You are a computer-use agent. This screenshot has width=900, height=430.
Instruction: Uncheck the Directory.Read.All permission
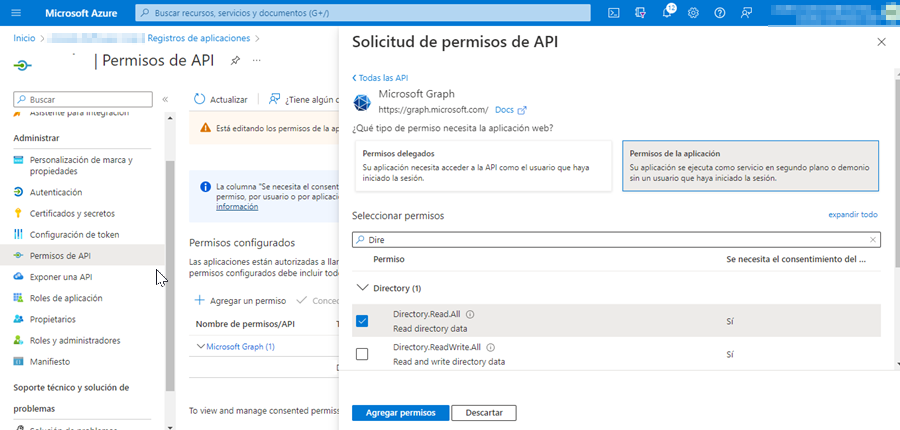(x=362, y=321)
